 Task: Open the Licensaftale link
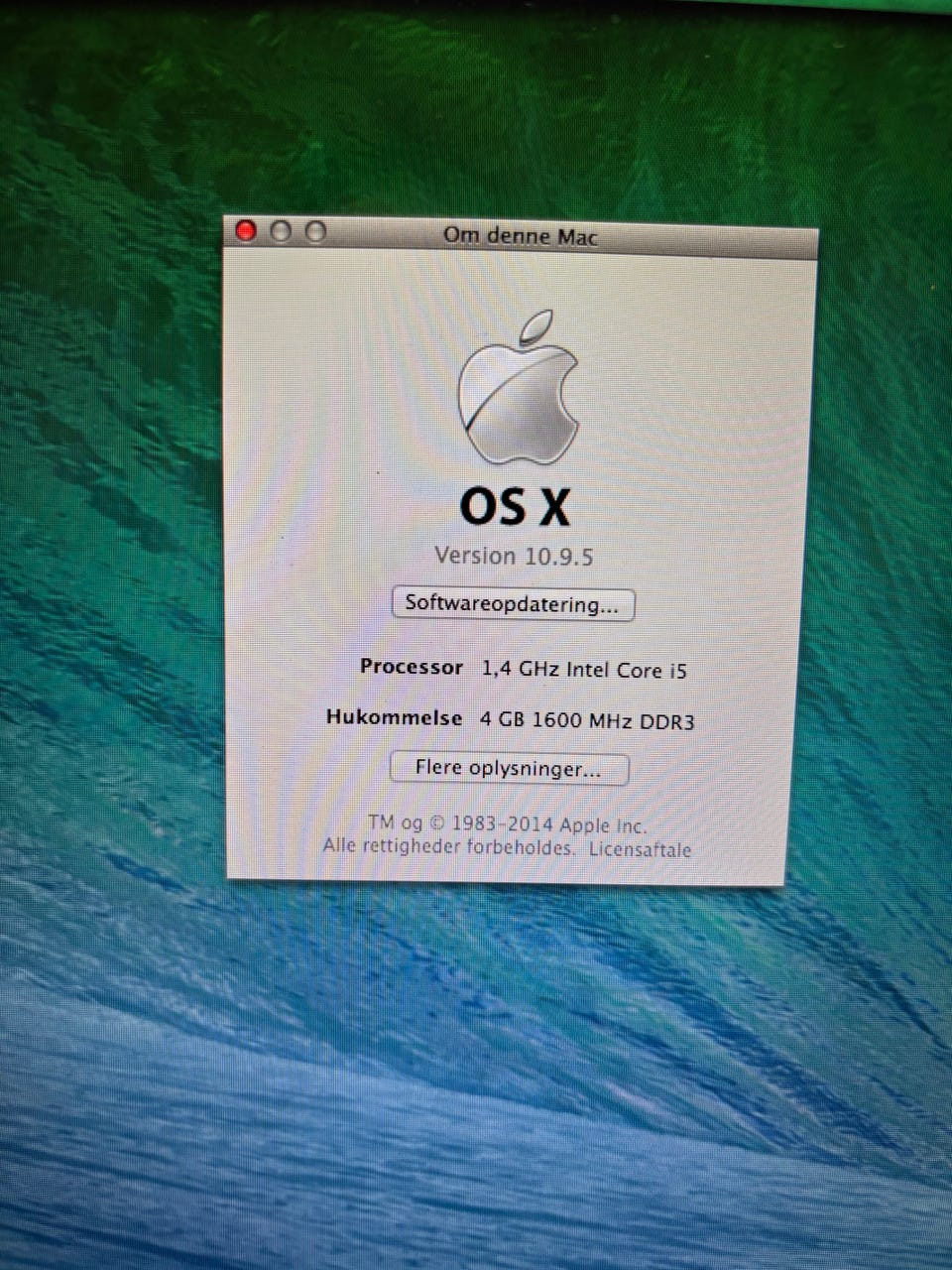(x=640, y=849)
